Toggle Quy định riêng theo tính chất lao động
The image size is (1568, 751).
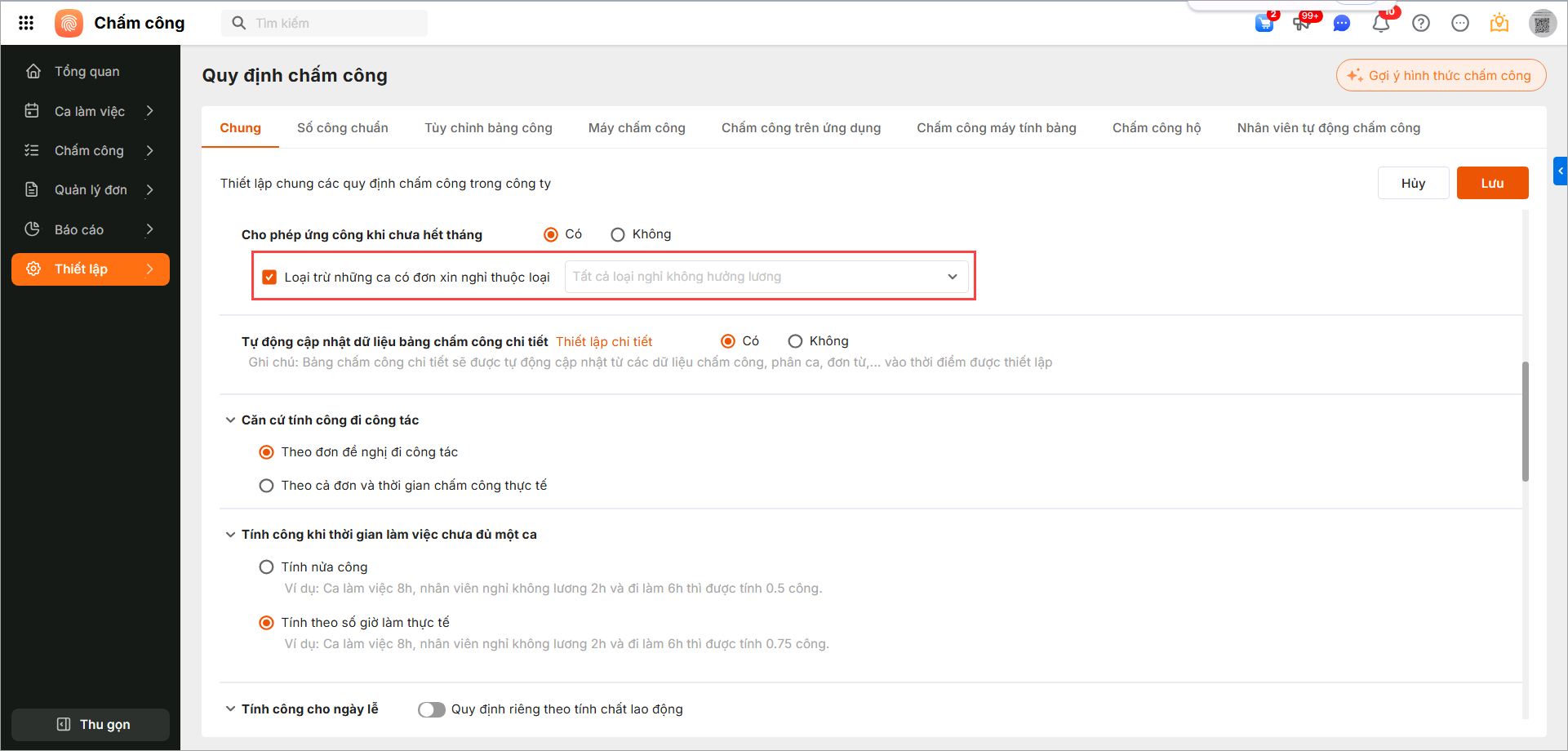(432, 709)
